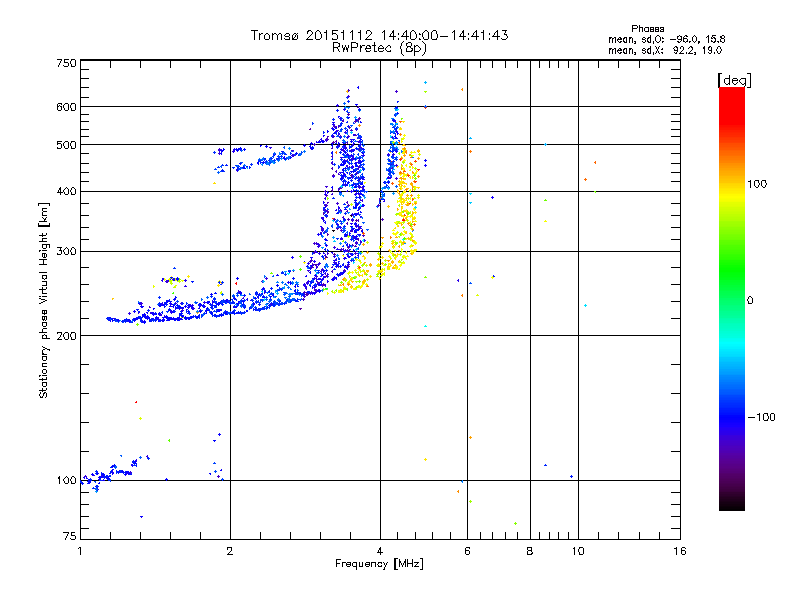
Task: Click the y-axis tick label '400'
Action: click(66, 191)
